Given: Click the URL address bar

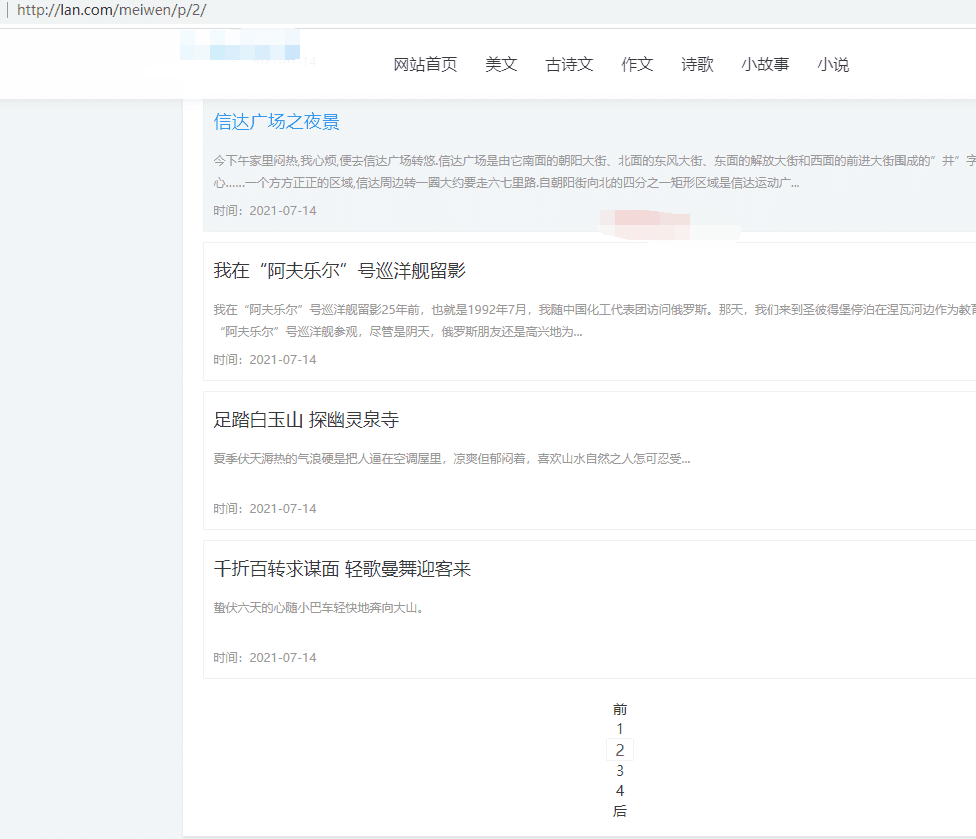Looking at the screenshot, I should click(x=400, y=10).
